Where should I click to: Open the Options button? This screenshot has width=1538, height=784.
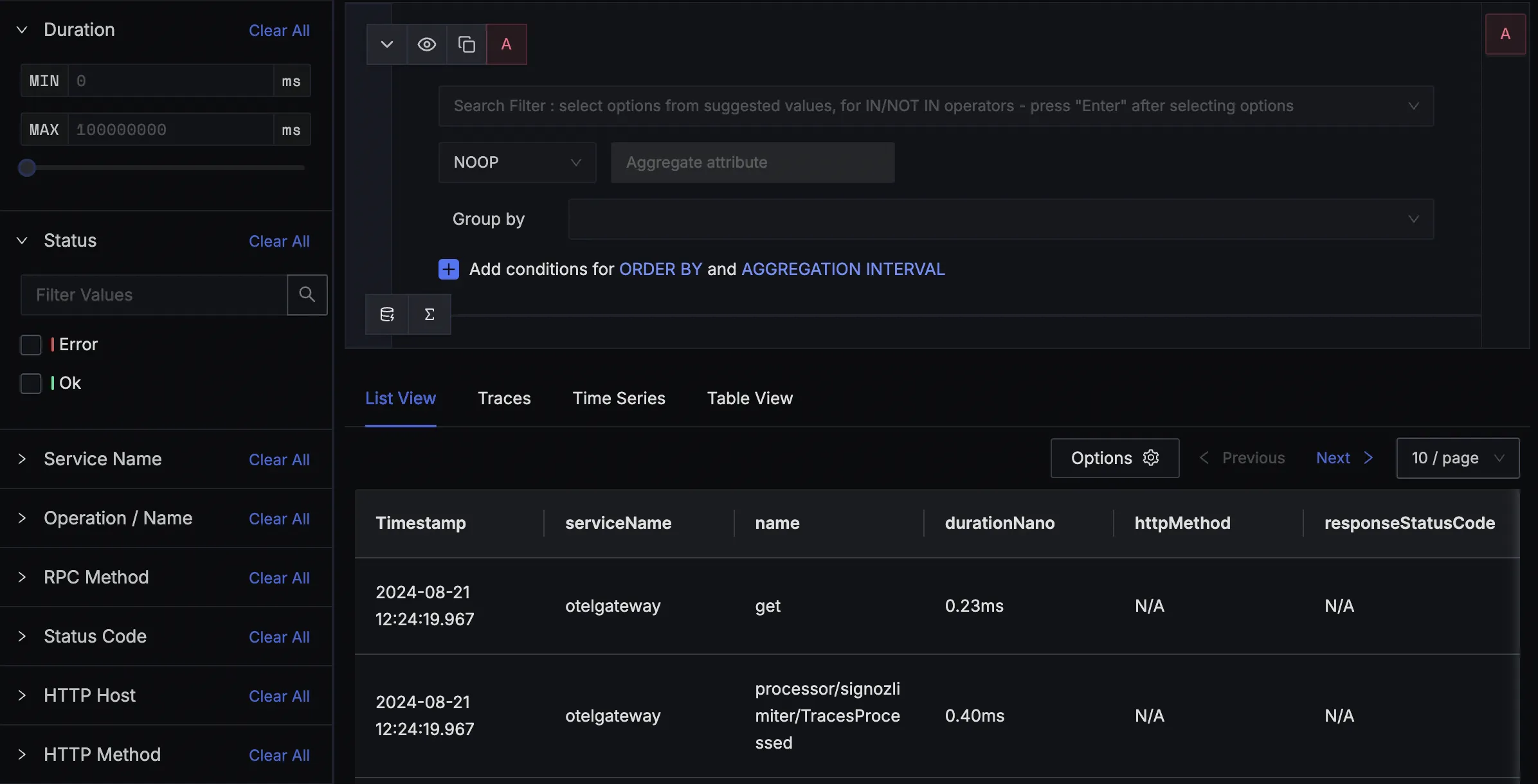tap(1115, 458)
